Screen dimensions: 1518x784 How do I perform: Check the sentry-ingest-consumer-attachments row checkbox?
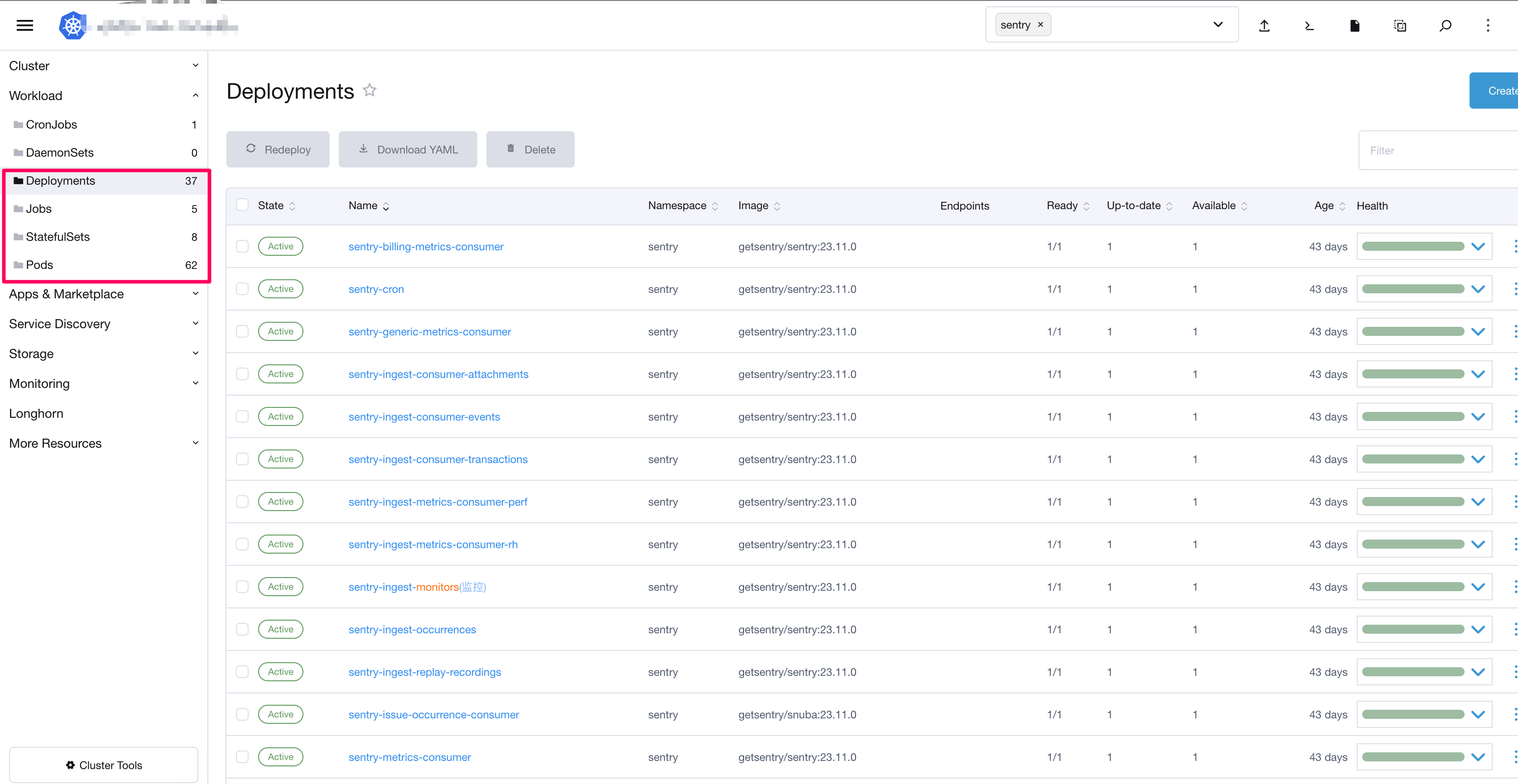pyautogui.click(x=242, y=374)
